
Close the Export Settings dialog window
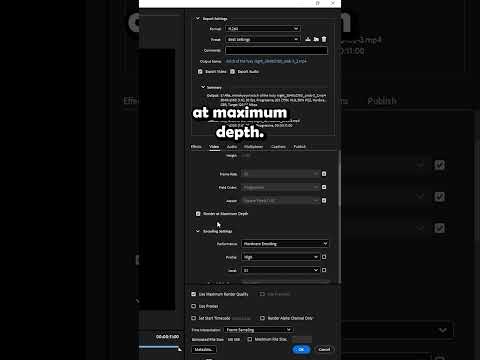click(x=333, y=3)
